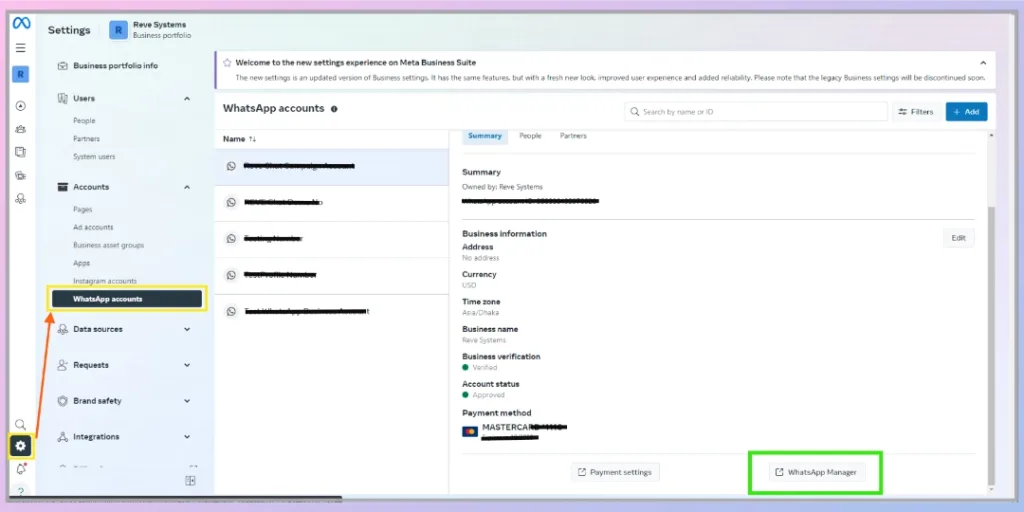This screenshot has height=512, width=1024.
Task: Switch to the Partners tab
Action: [x=573, y=136]
